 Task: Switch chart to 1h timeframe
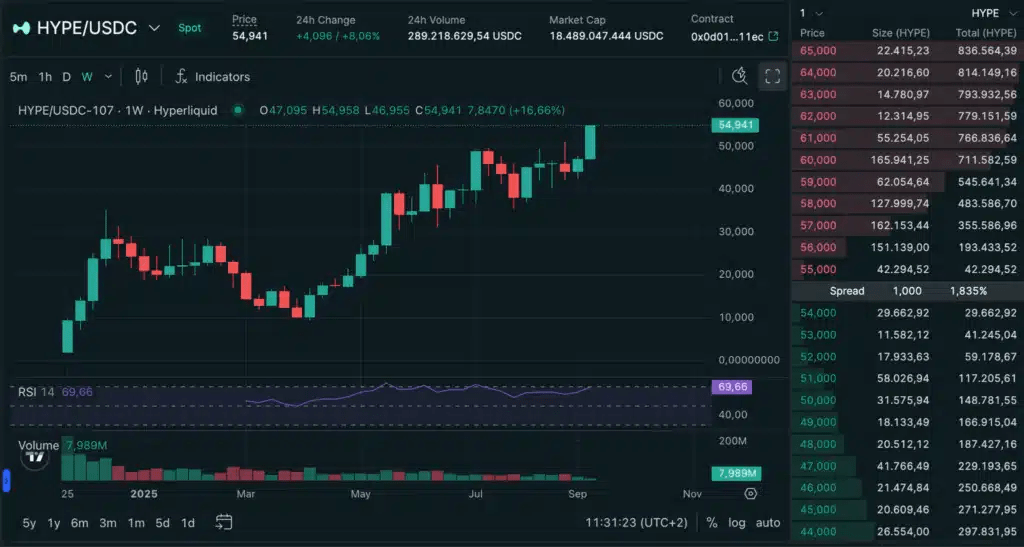click(45, 77)
